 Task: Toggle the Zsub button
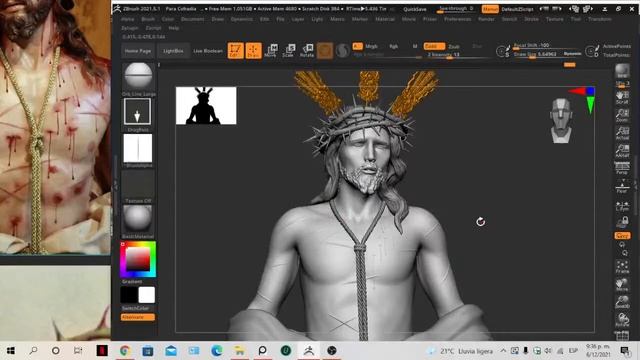point(454,47)
